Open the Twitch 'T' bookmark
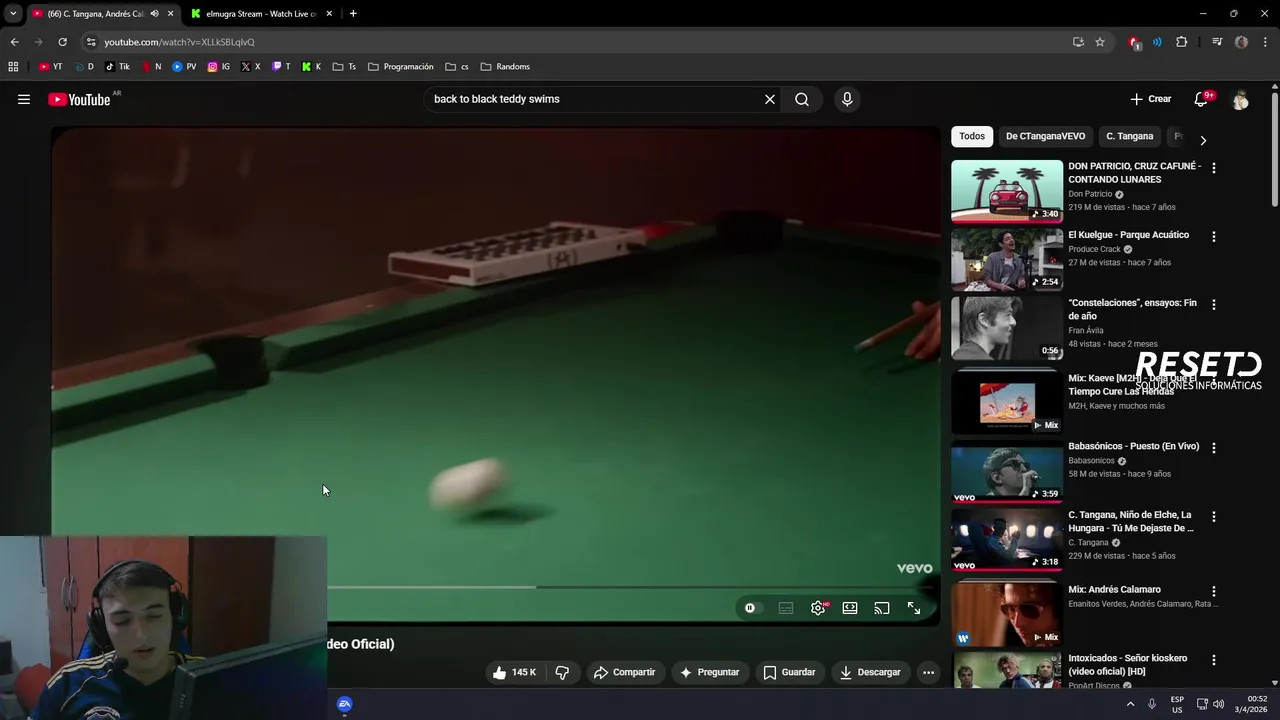This screenshot has width=1280, height=720. pos(282,67)
